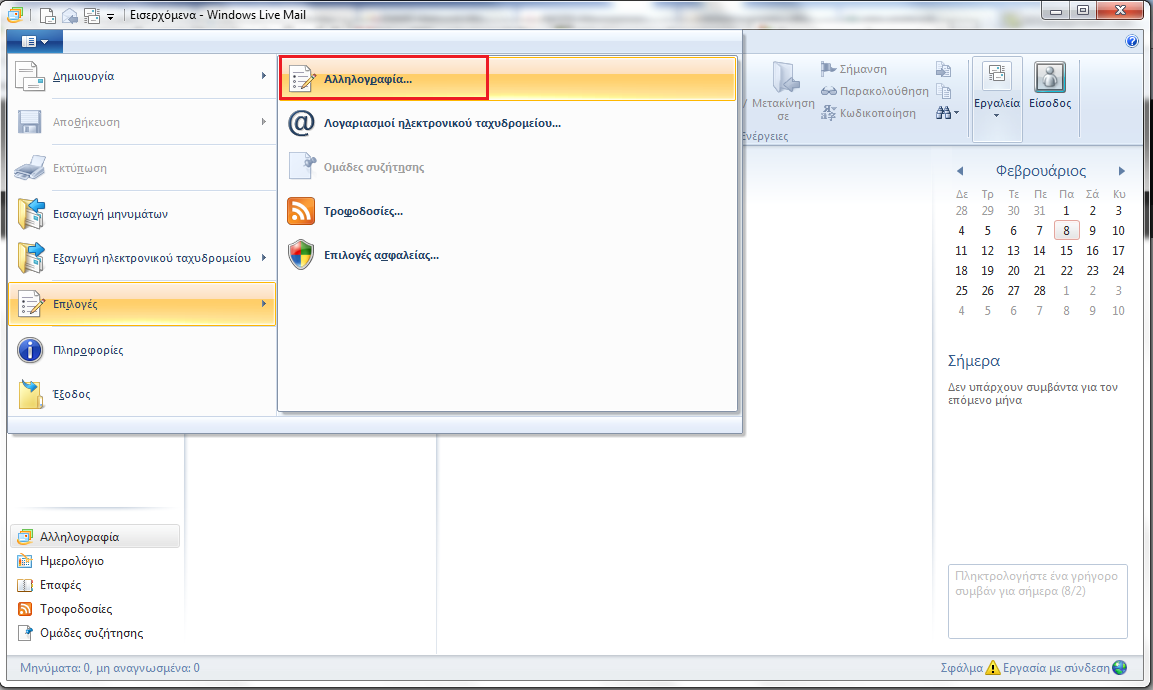Expand the Εξαγωγή ηλεκτρονικού ταχυδρομείου submenu arrow
The width and height of the screenshot is (1153, 690).
pyautogui.click(x=263, y=257)
